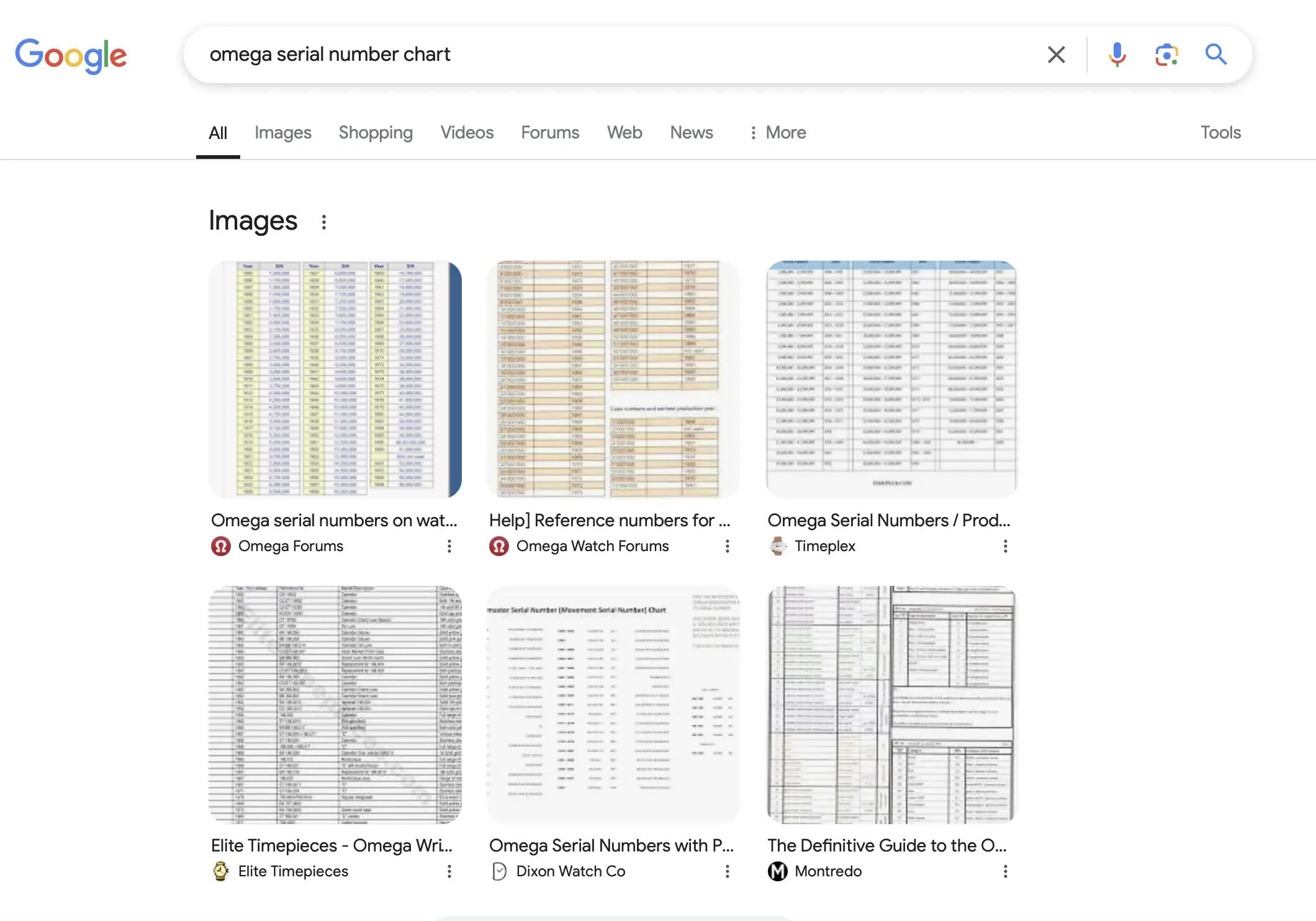This screenshot has width=1316, height=921.
Task: Open the Omega Forums result options menu
Action: pyautogui.click(x=449, y=546)
